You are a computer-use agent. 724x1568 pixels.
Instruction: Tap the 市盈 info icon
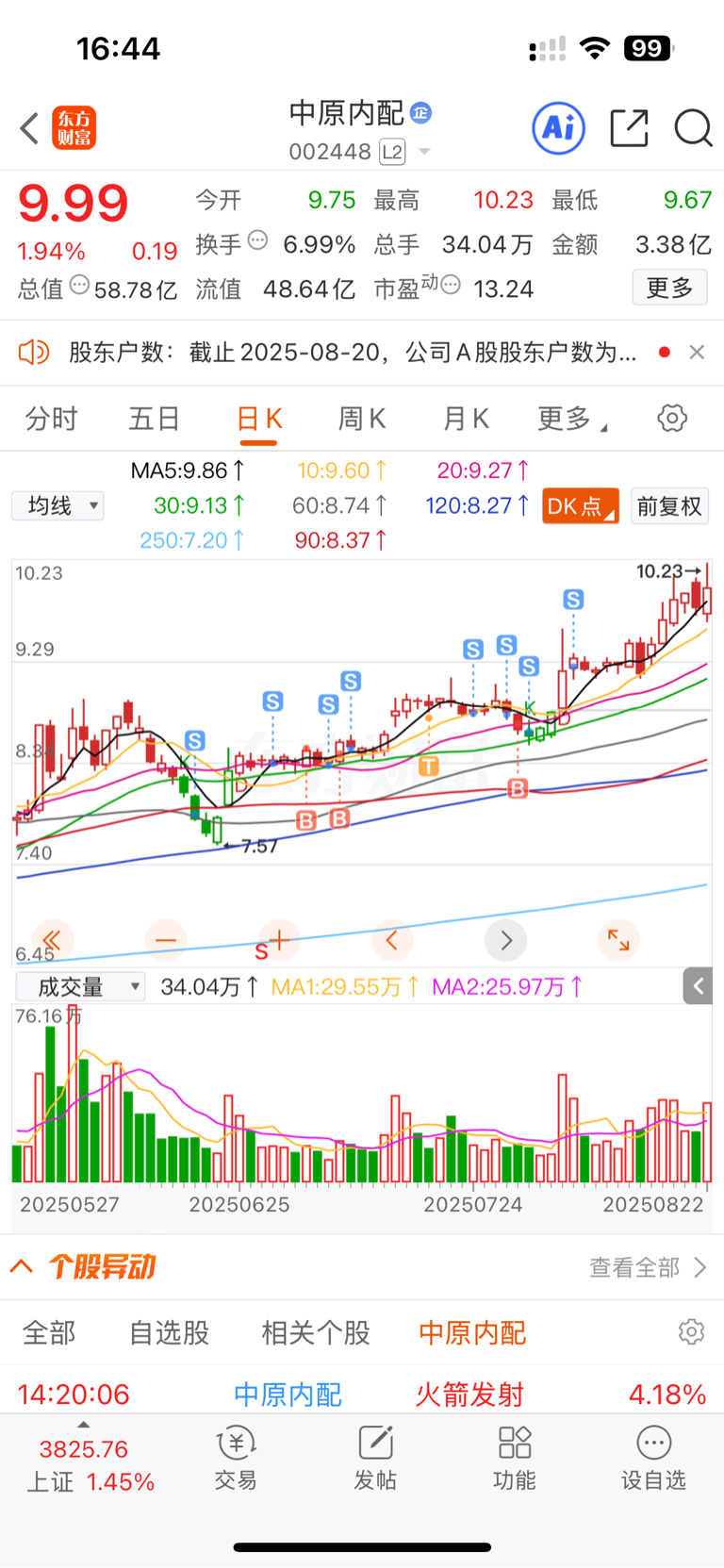coord(451,284)
